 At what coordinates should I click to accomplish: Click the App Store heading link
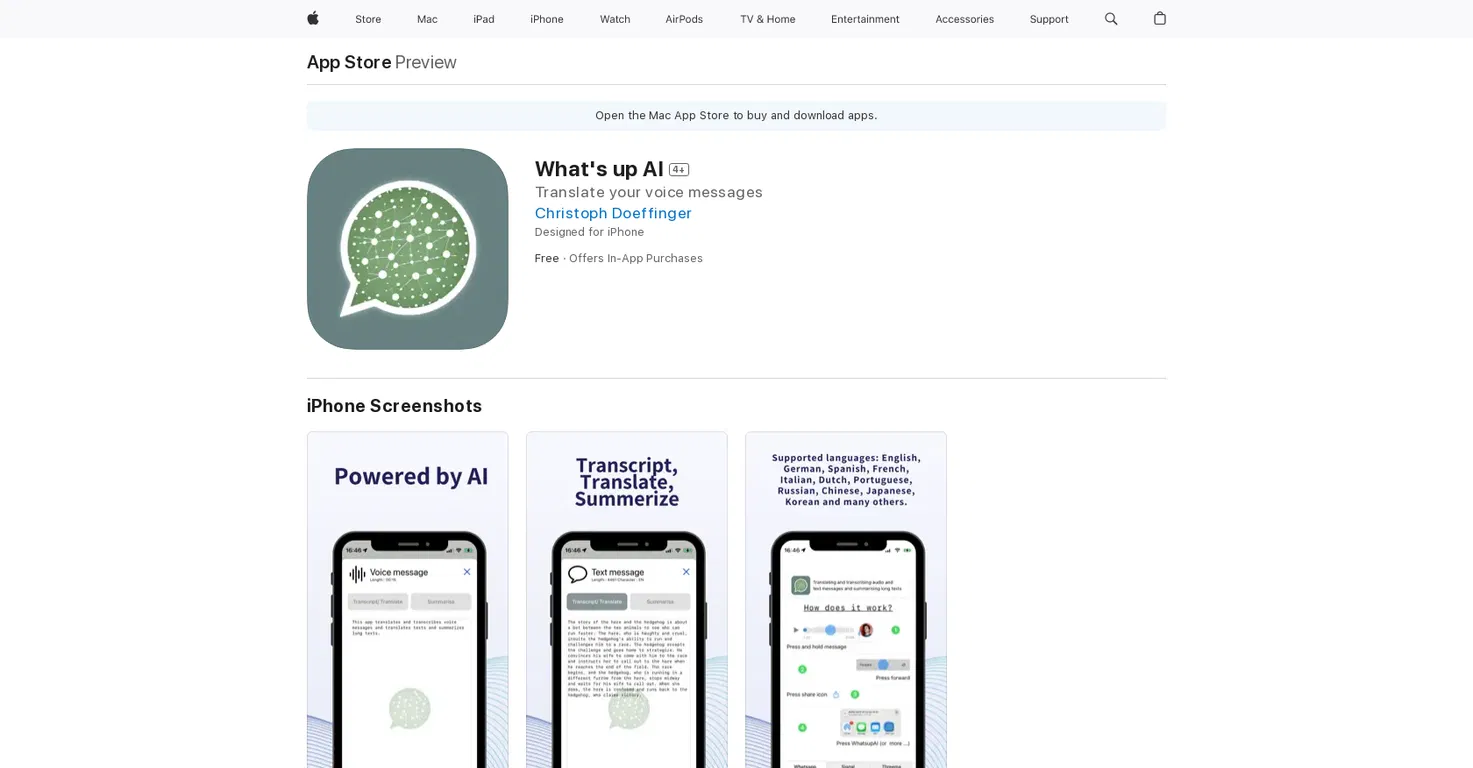tap(349, 62)
